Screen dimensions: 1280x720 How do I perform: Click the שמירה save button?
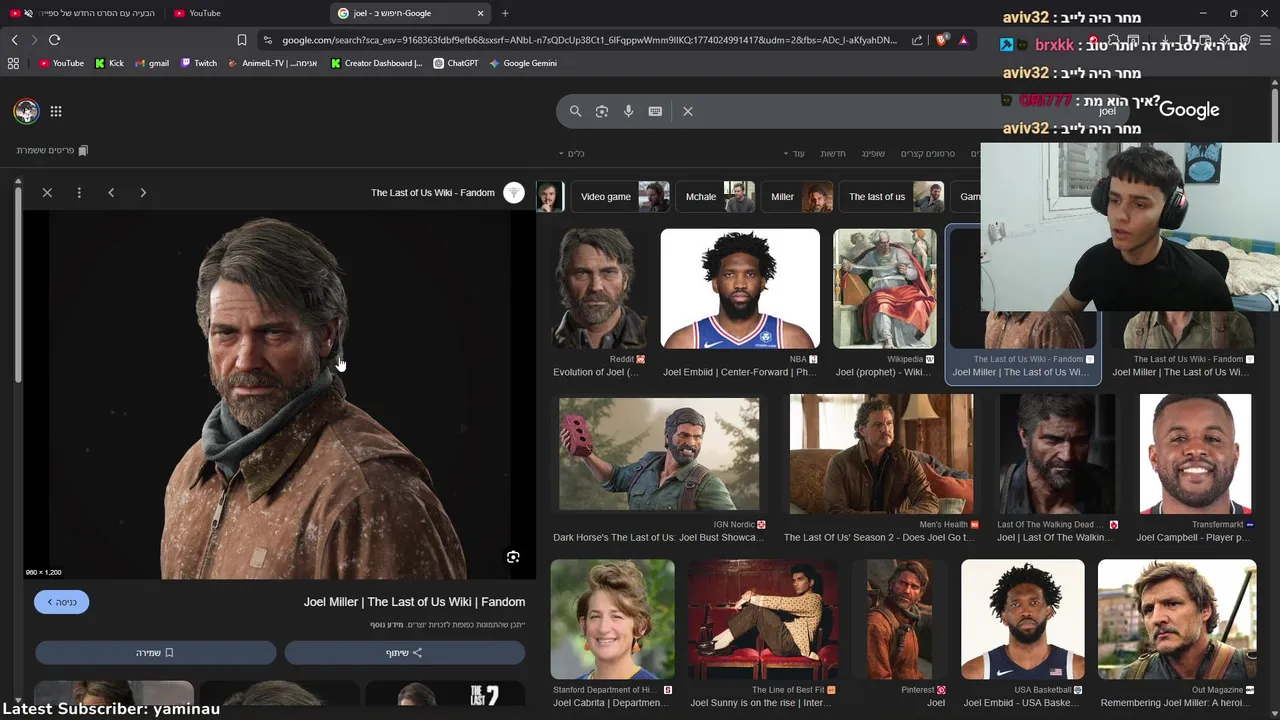click(x=155, y=653)
